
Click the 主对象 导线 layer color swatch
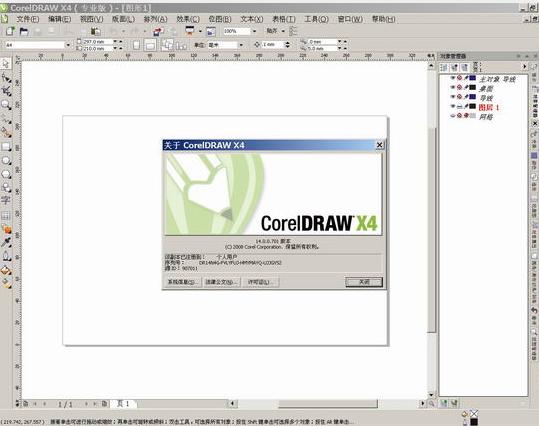(473, 78)
